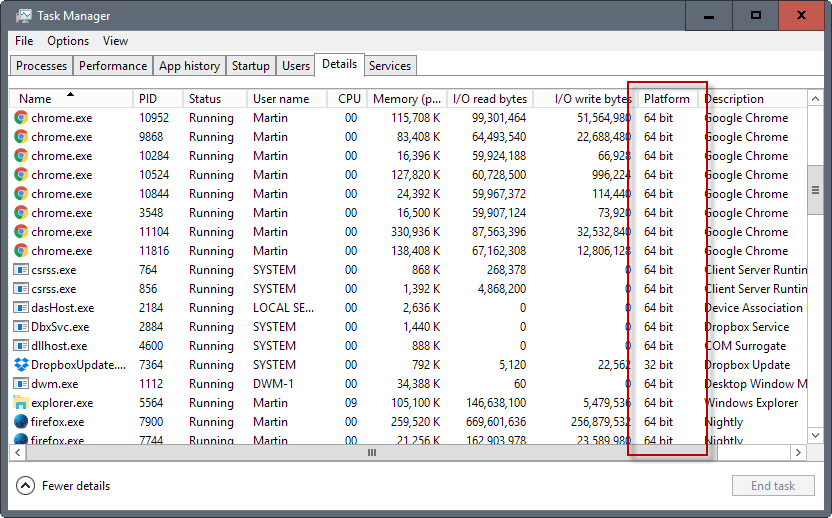Click the Chrome icon in the PID 10284 row
The image size is (832, 518).
(21, 156)
